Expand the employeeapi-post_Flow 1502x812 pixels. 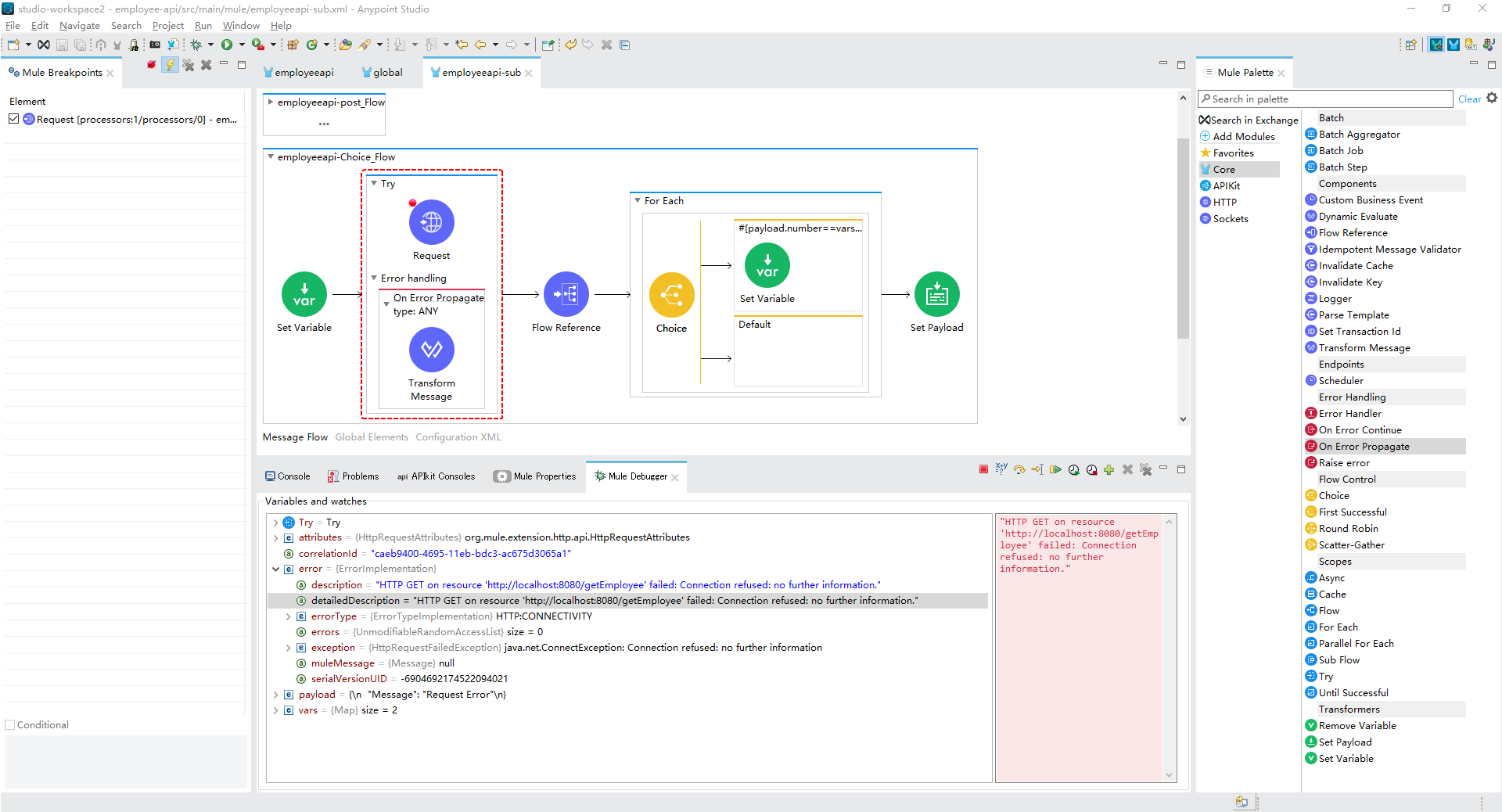271,102
